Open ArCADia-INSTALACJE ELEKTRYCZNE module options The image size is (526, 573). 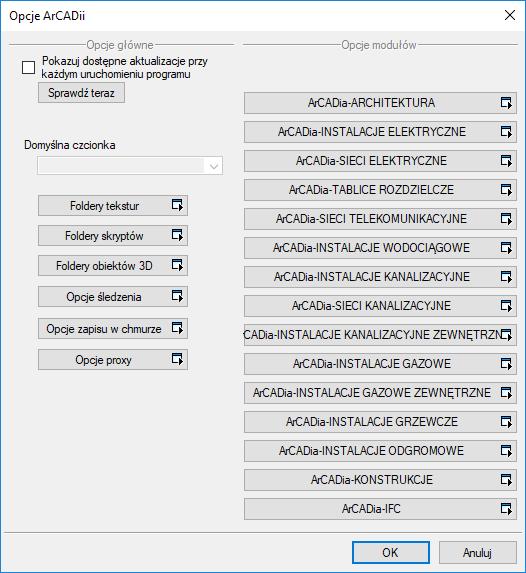point(380,132)
